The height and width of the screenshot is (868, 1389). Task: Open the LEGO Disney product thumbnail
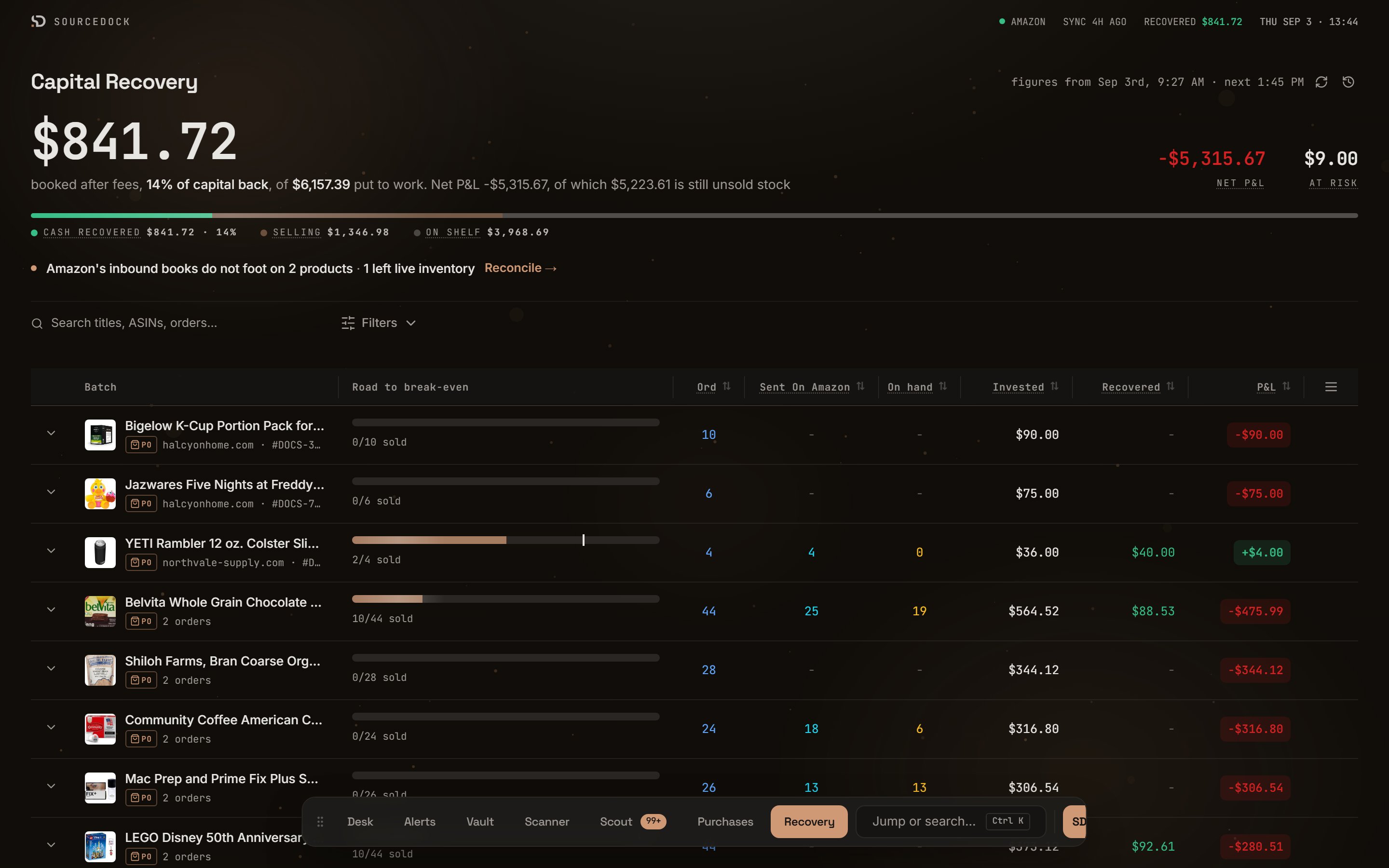(x=100, y=846)
